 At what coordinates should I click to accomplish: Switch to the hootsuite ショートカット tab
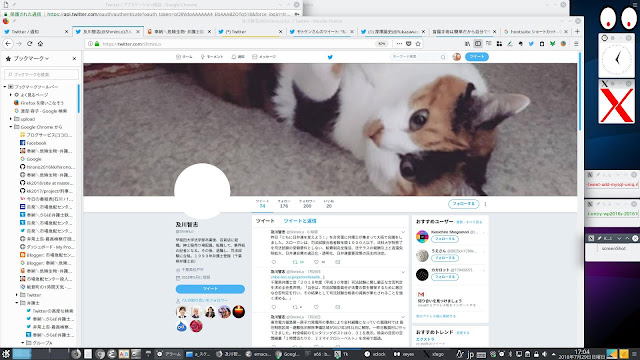(x=536, y=31)
